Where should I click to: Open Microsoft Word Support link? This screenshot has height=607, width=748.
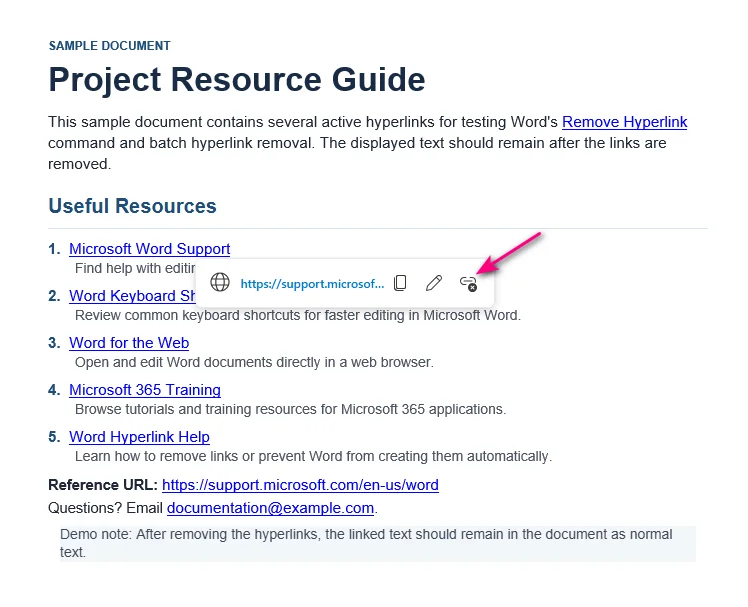[149, 249]
